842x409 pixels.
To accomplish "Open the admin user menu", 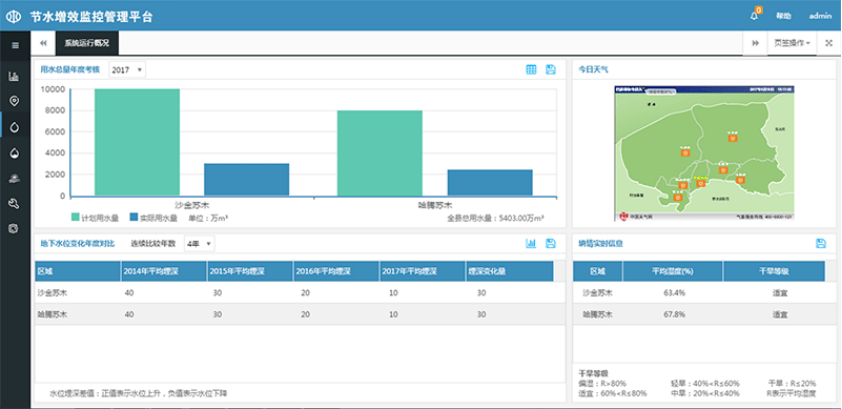I will (820, 16).
